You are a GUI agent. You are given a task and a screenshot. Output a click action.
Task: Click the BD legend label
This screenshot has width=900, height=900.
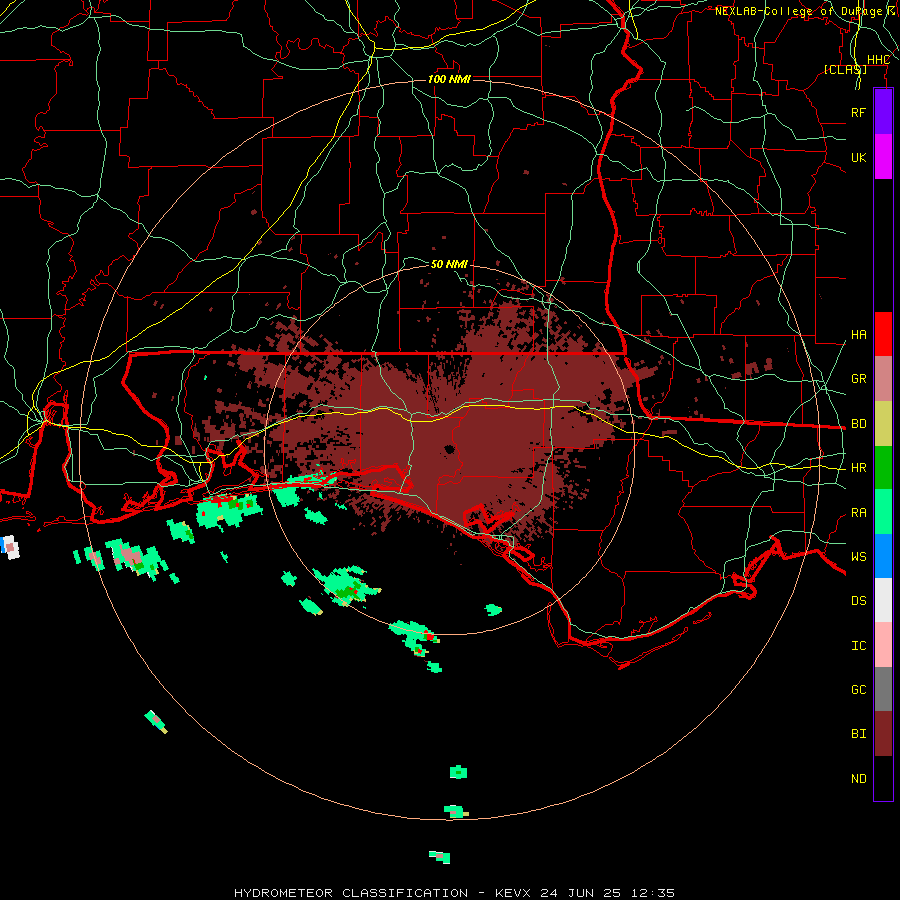(x=858, y=424)
